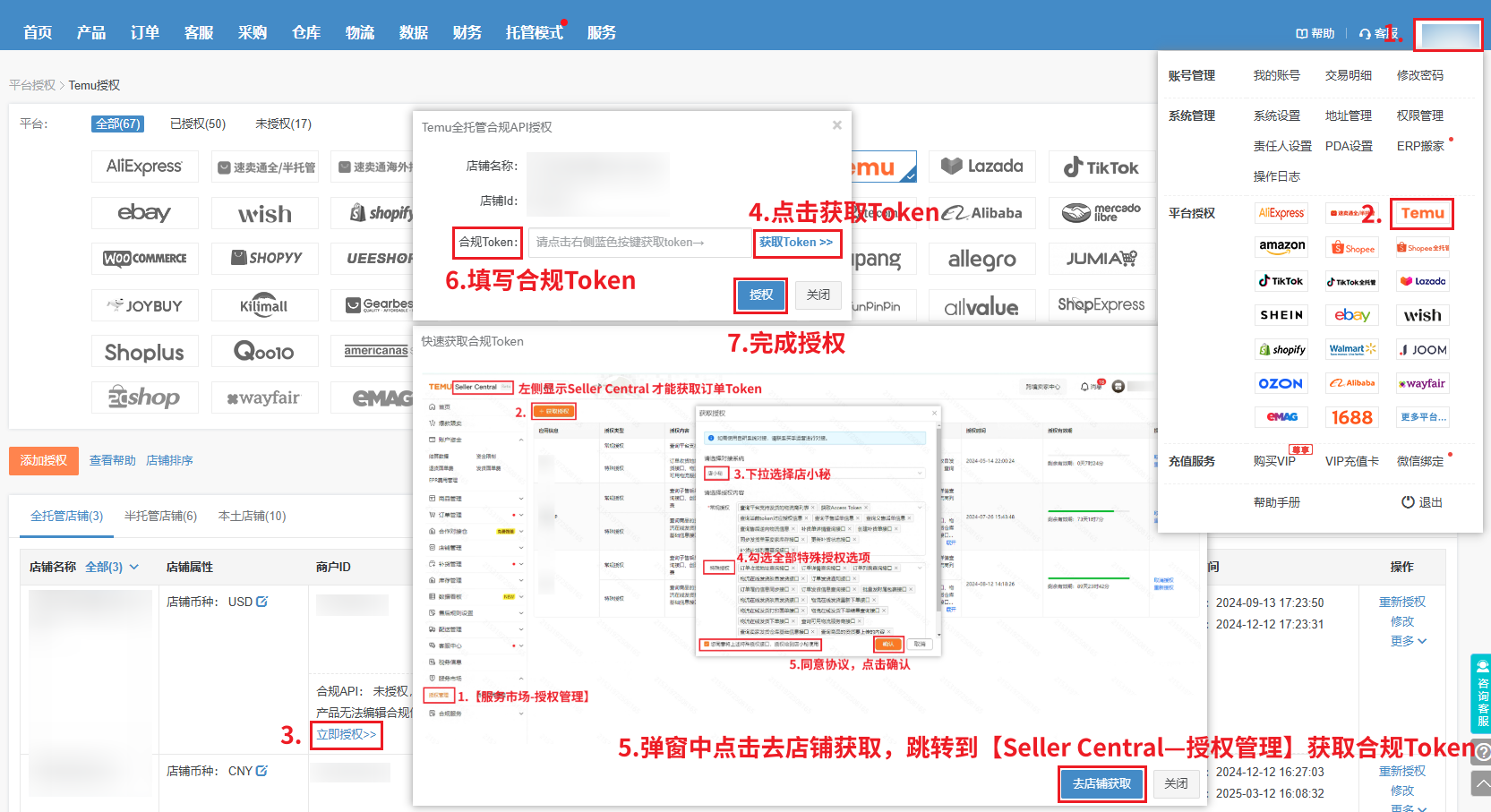Click 关闭 beside the 授权 button
The width and height of the screenshot is (1491, 812).
(x=818, y=295)
